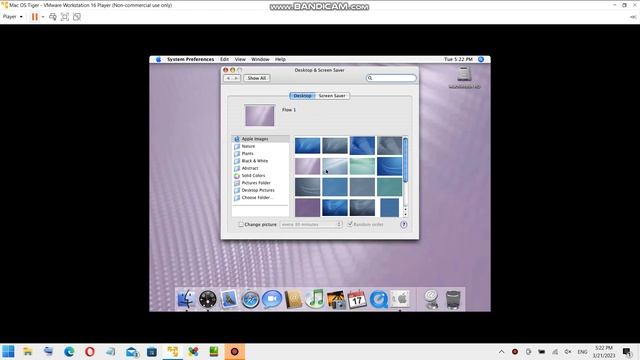The height and width of the screenshot is (360, 640).
Task: Launch QuickTime Player from the Dock
Action: pos(379,300)
